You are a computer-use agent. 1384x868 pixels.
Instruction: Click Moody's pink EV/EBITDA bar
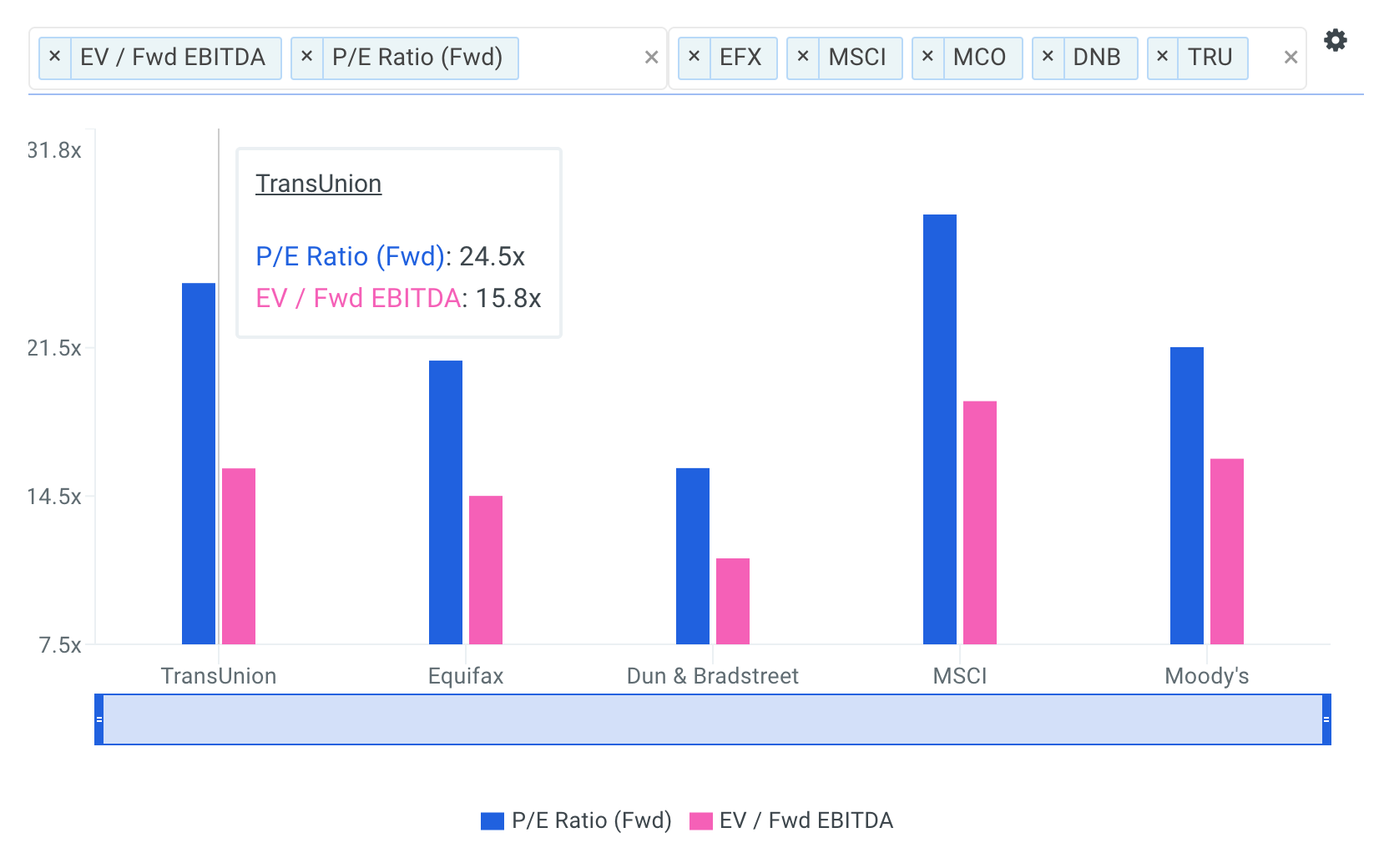(1227, 552)
